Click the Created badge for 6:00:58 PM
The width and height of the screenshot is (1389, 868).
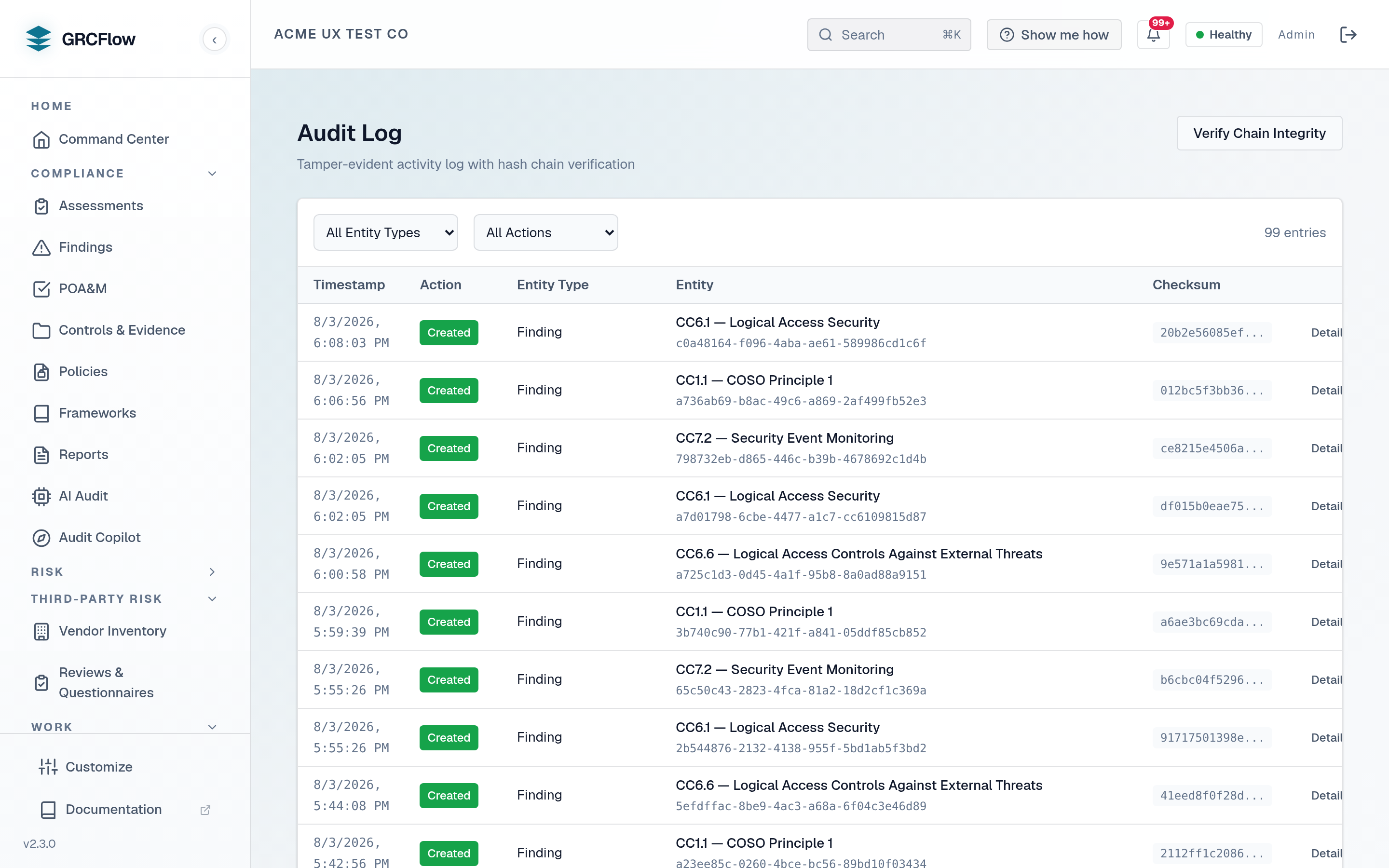click(x=449, y=564)
